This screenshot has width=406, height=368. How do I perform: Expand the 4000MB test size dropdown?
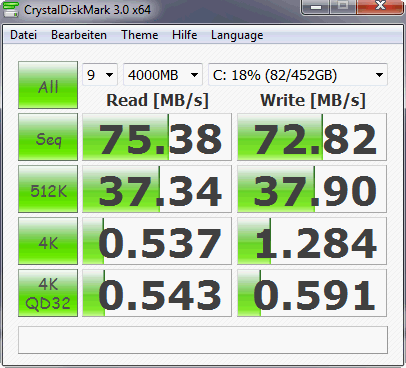pyautogui.click(x=163, y=75)
